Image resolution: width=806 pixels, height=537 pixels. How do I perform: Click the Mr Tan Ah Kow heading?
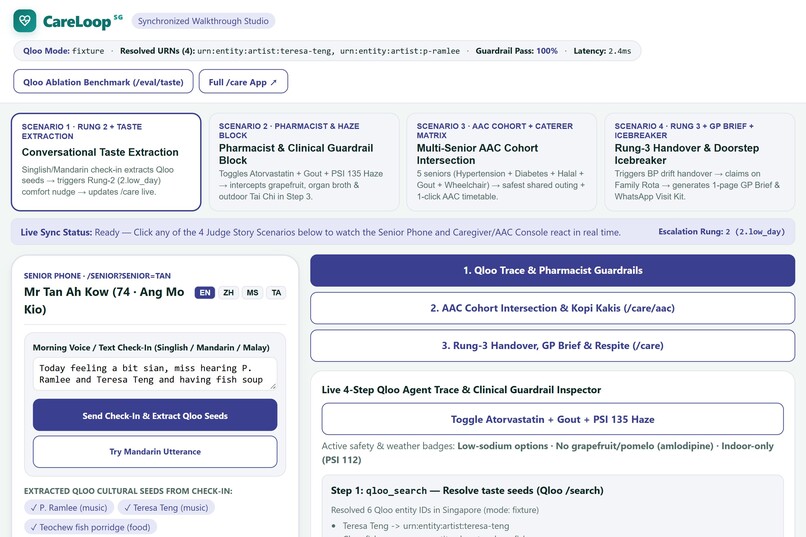tap(104, 301)
